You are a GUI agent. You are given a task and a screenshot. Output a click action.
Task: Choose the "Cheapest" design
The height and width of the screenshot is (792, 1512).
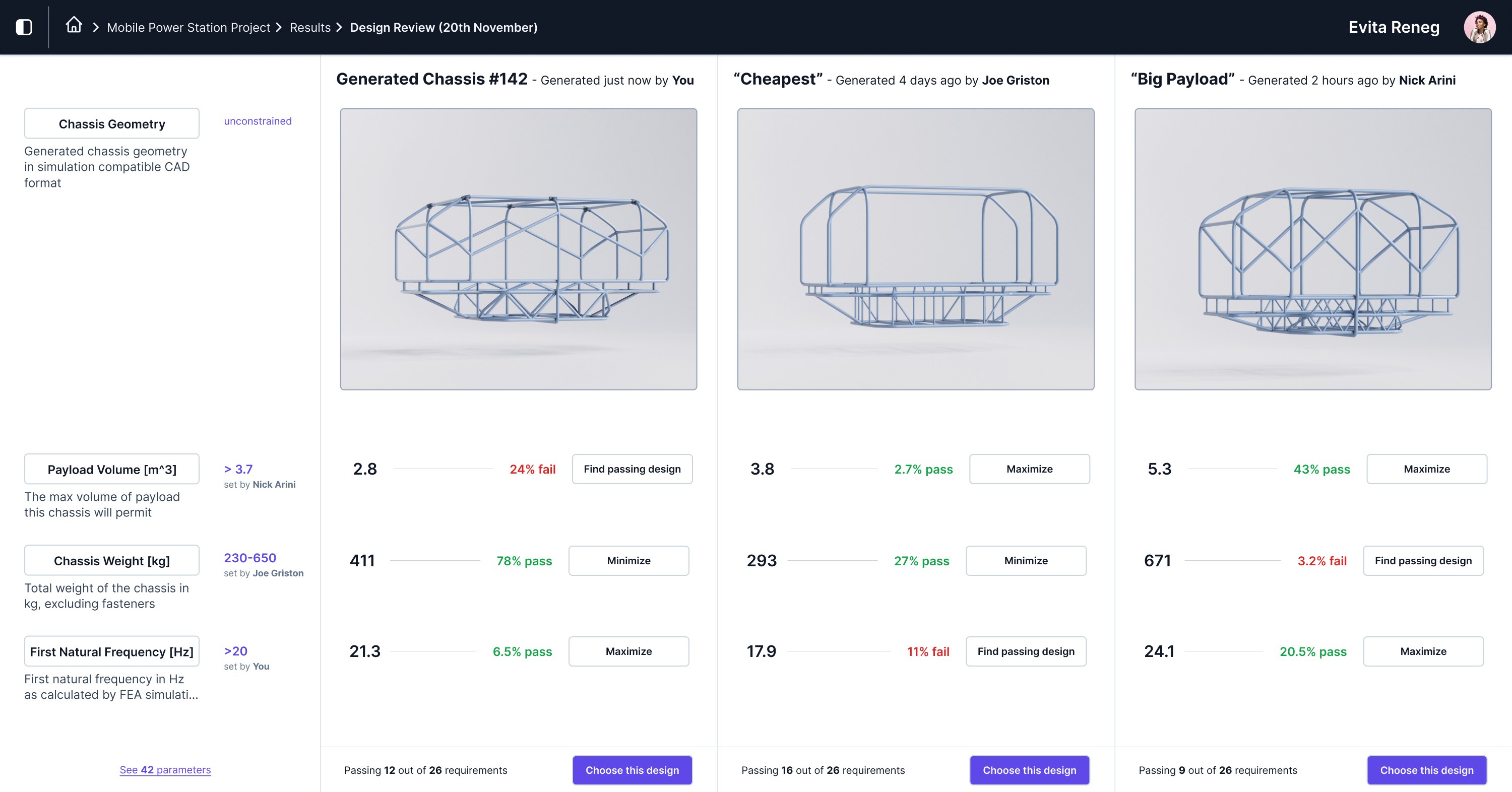[x=1029, y=770]
